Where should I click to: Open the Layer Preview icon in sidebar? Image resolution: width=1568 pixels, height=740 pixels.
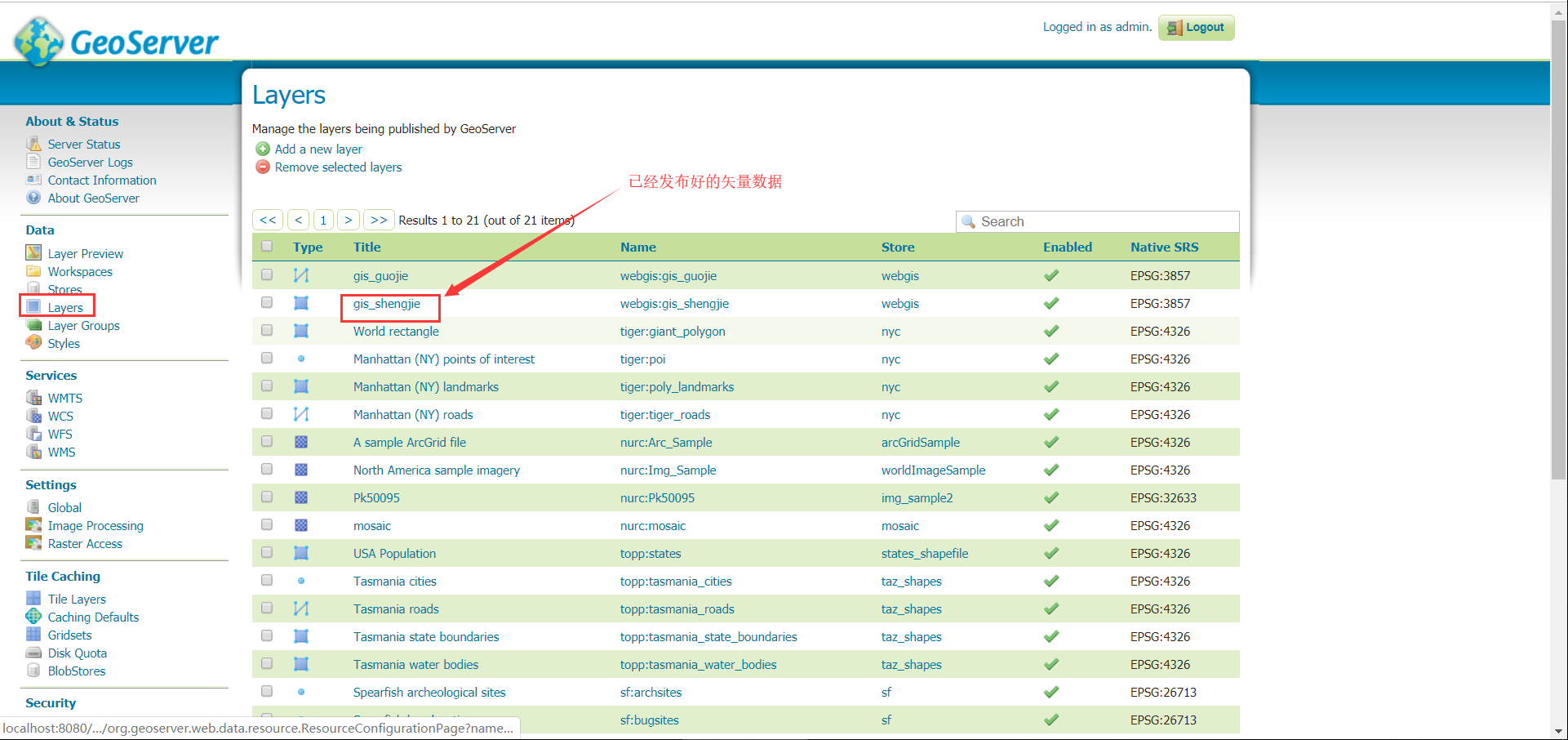coord(33,253)
